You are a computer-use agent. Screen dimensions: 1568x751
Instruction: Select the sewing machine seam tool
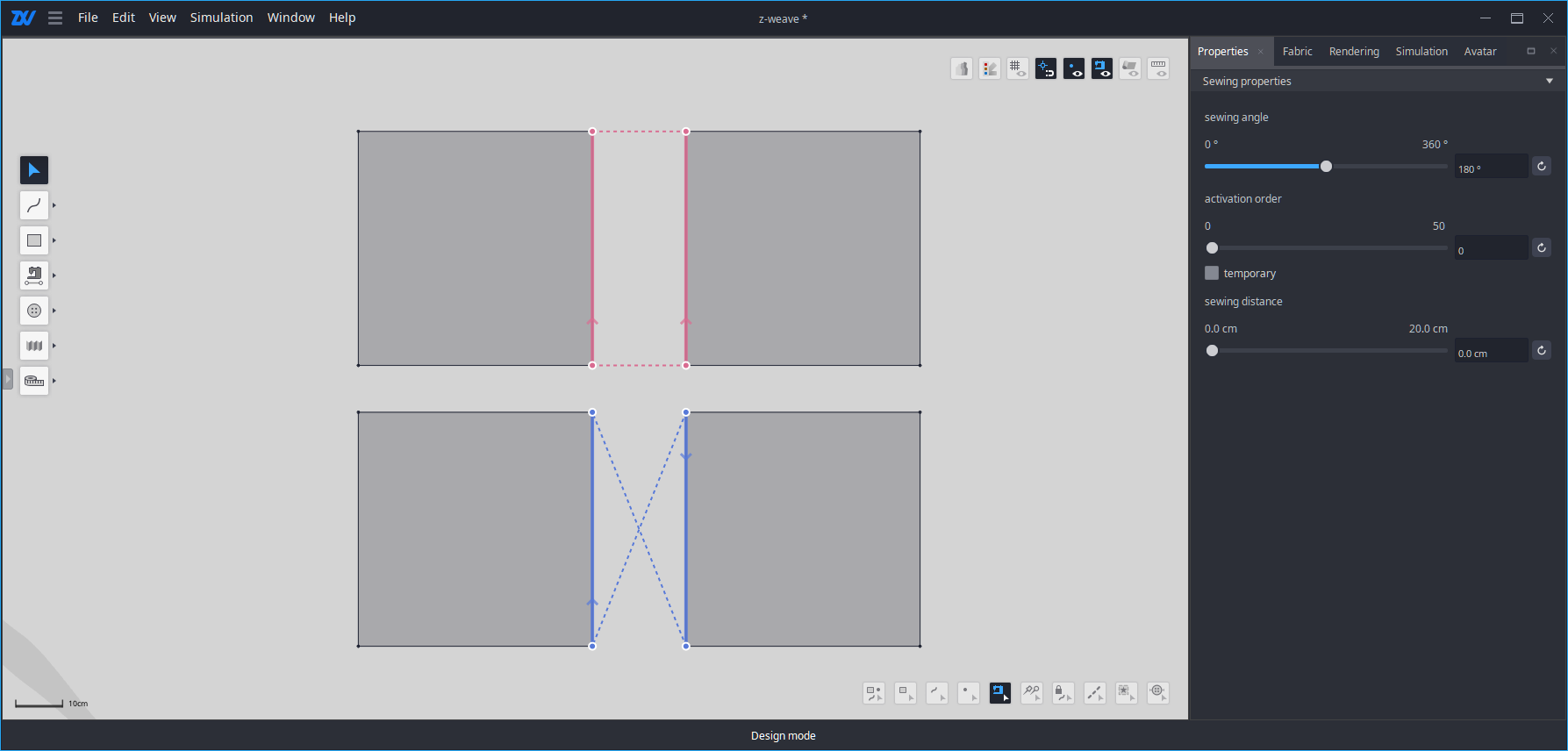coord(34,275)
